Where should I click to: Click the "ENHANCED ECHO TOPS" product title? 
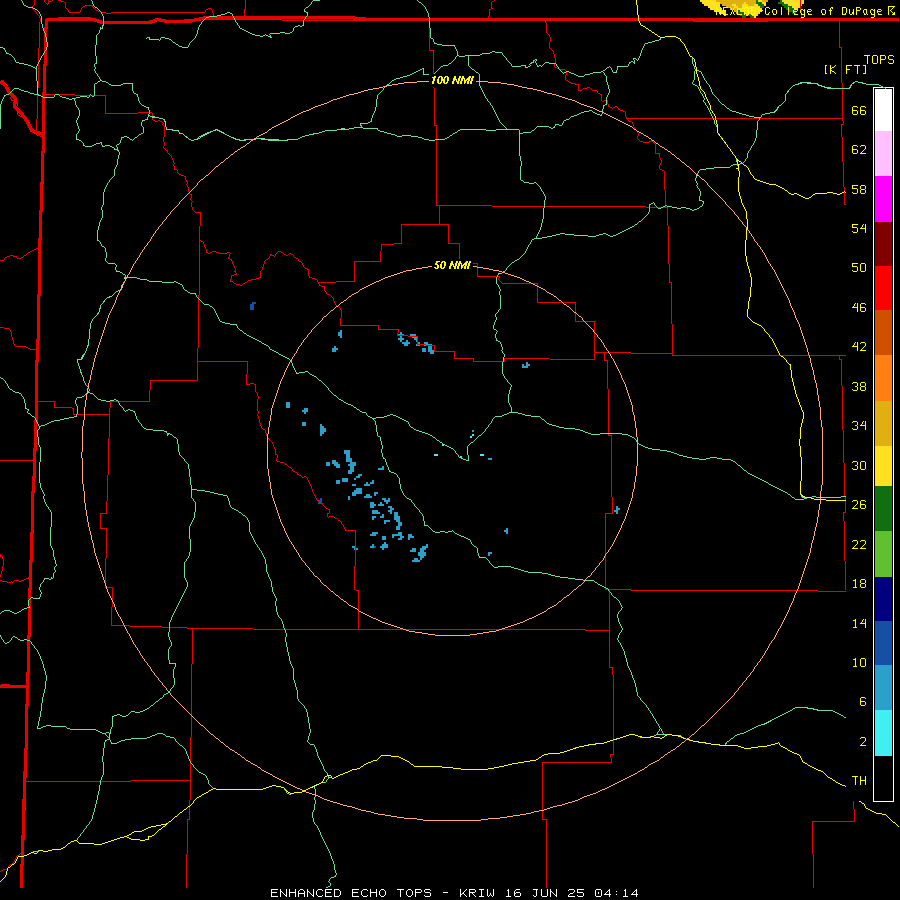pyautogui.click(x=351, y=893)
